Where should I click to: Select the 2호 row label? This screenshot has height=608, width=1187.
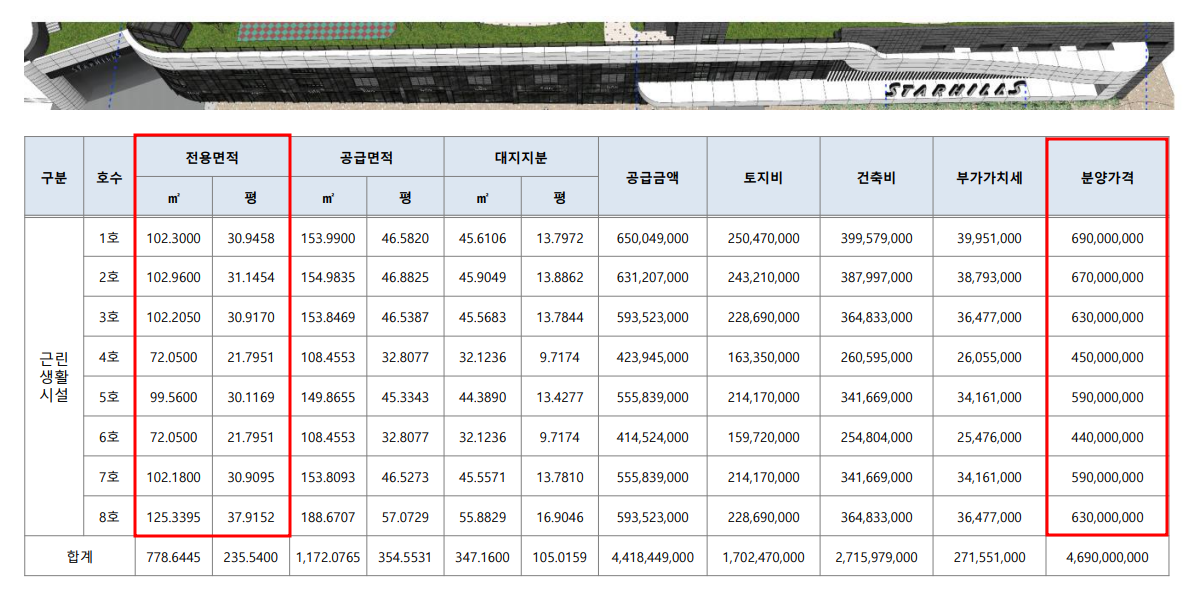tap(109, 277)
